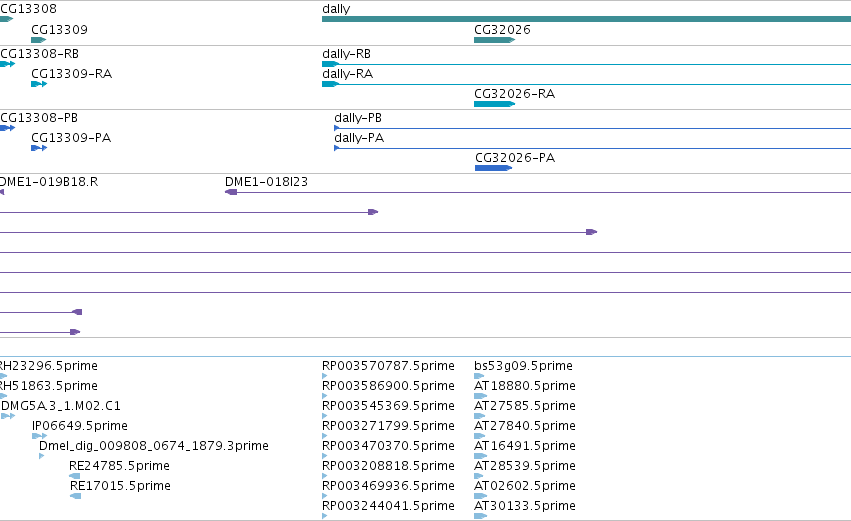The width and height of the screenshot is (851, 521).
Task: Open the dally-RB transcript label
Action: pyautogui.click(x=346, y=54)
